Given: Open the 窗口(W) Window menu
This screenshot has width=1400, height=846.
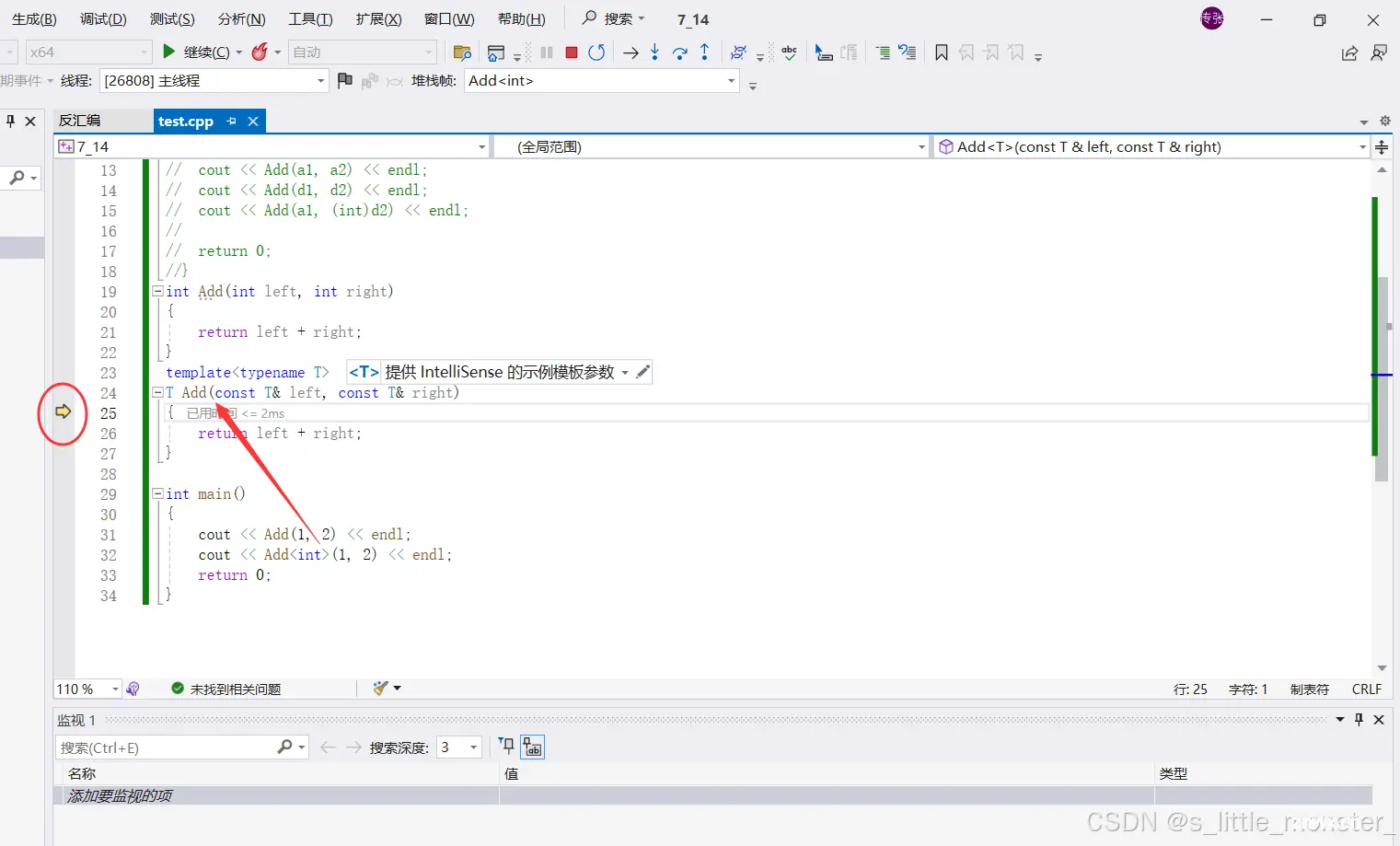Looking at the screenshot, I should click(449, 19).
